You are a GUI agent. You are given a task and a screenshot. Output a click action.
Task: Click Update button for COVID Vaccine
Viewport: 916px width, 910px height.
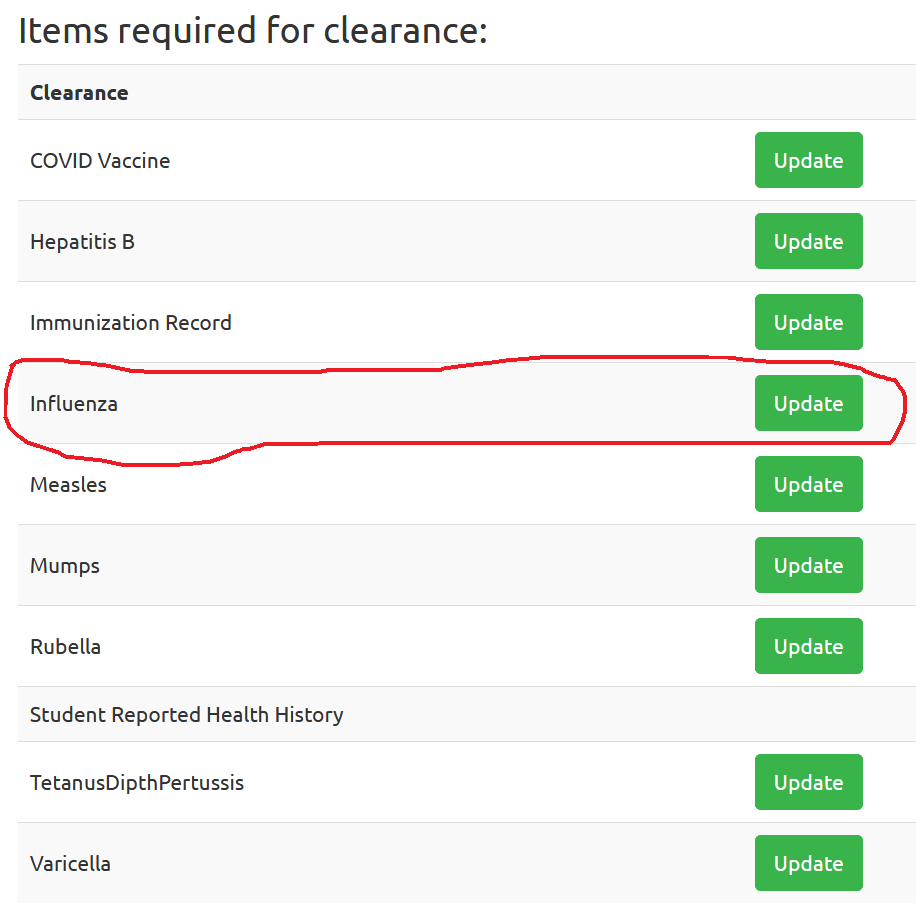point(809,160)
